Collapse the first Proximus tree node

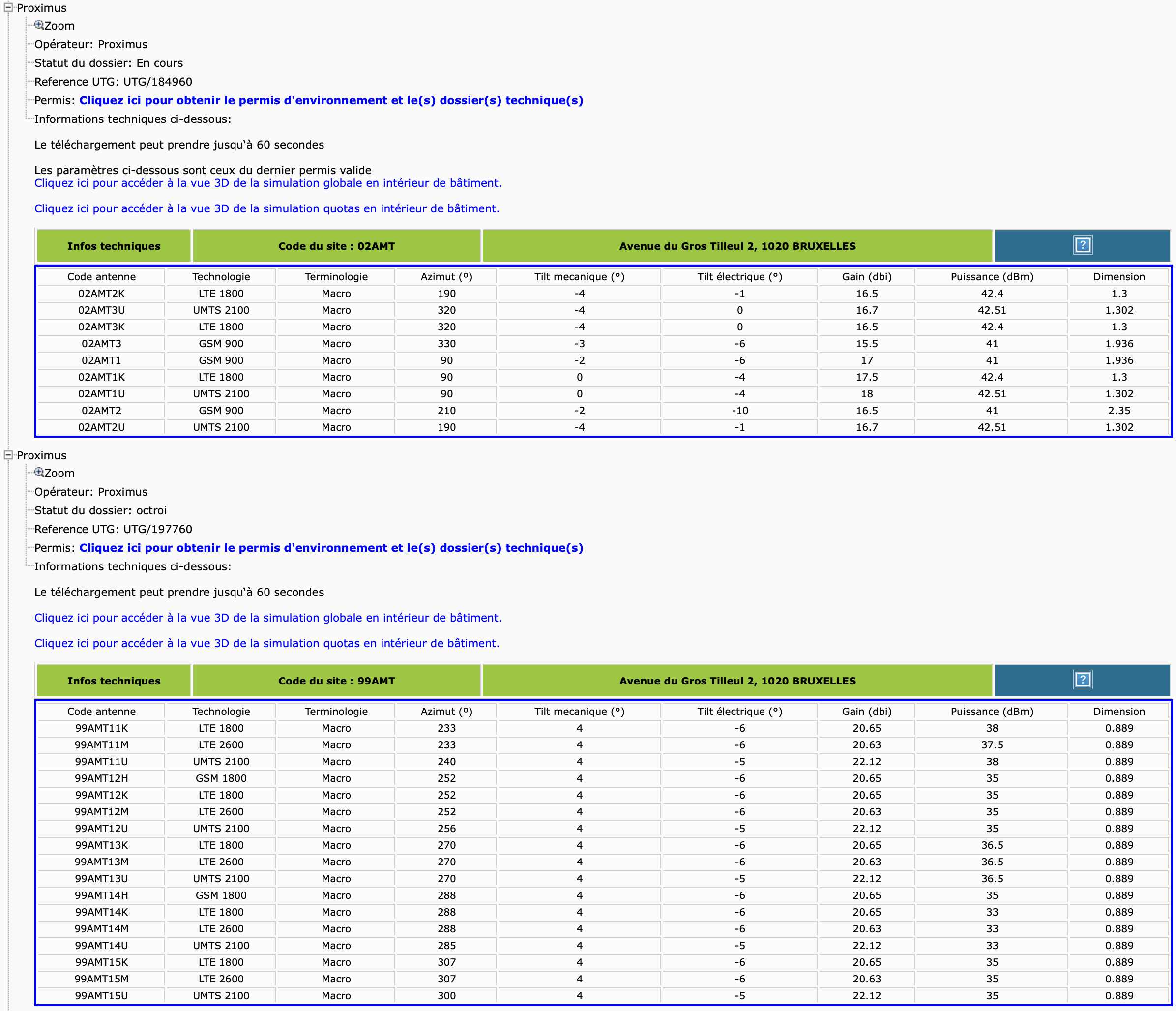(8, 8)
